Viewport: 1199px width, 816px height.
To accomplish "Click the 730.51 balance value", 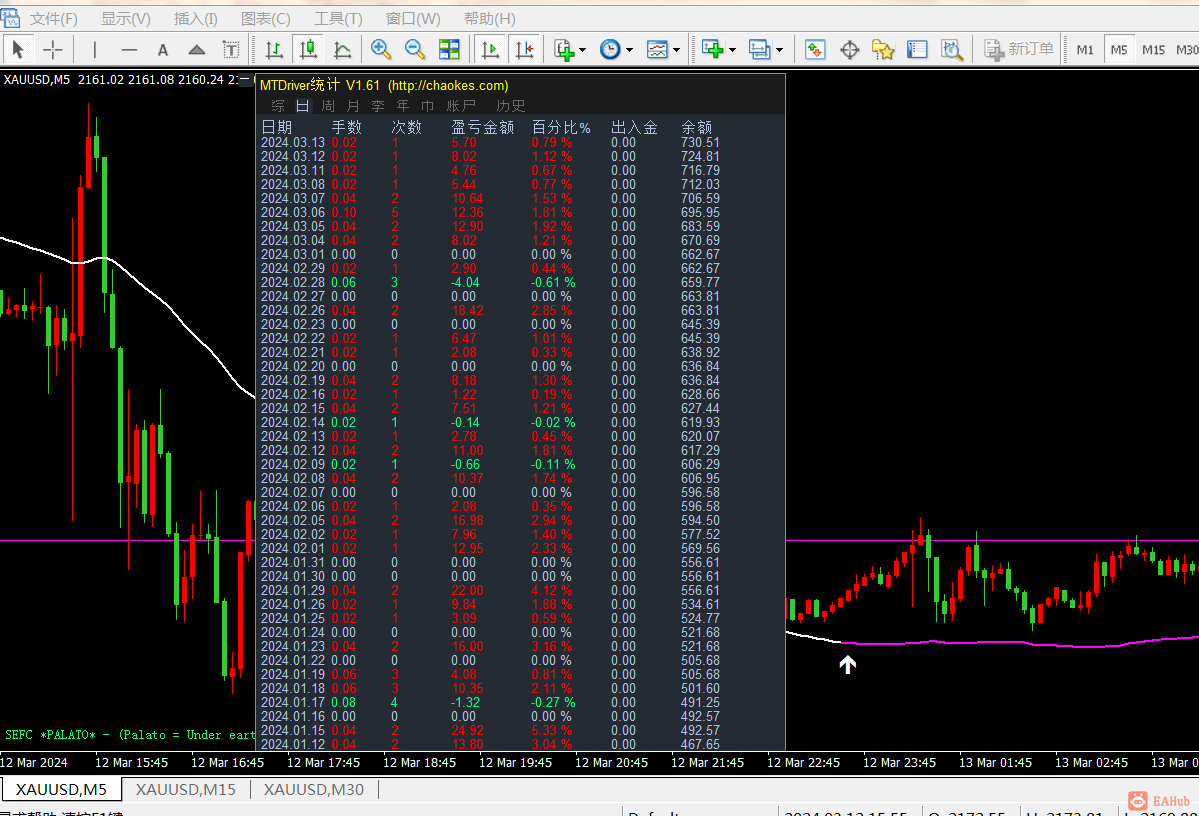I will coord(700,142).
